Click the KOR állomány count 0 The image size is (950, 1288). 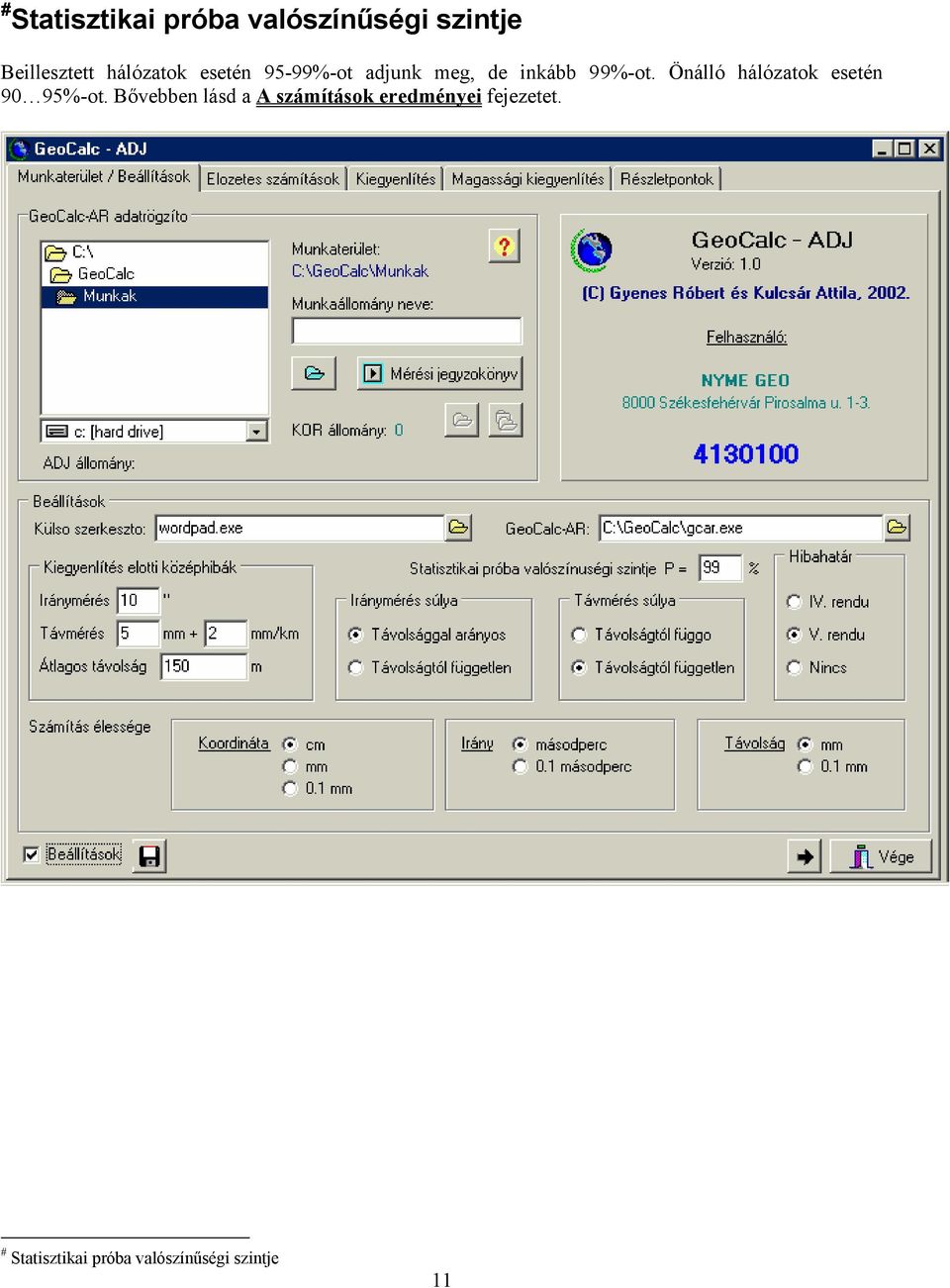tap(399, 431)
